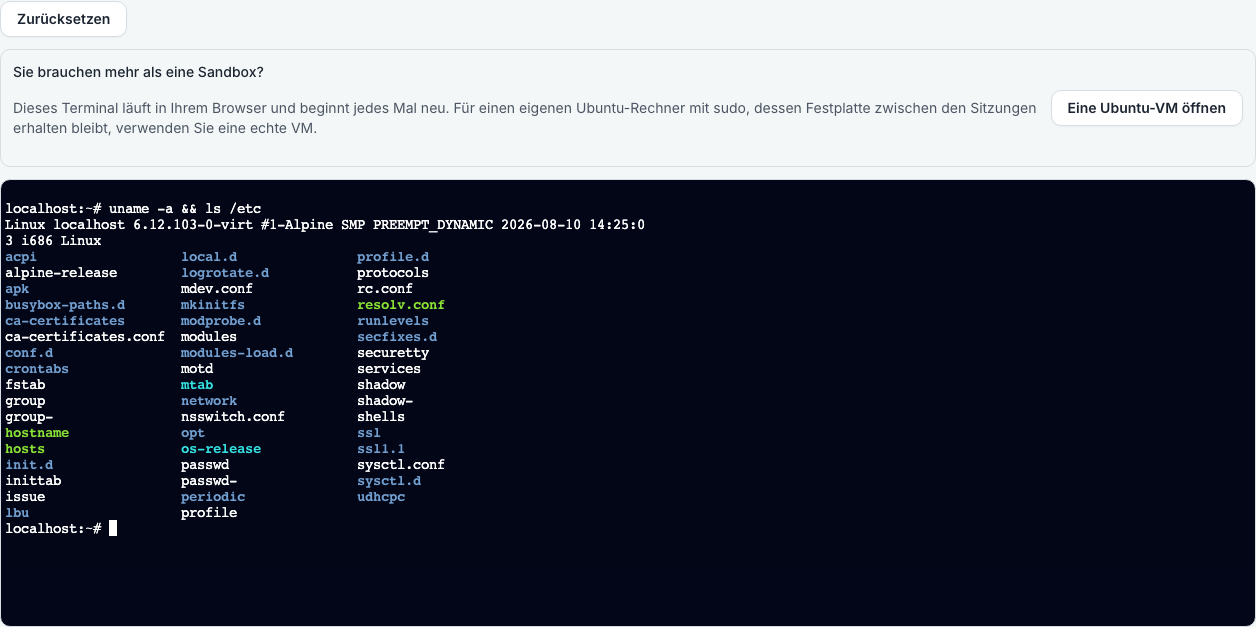Screen dimensions: 1256x627
Task: Click the 'rc.conf' file name
Action: (x=385, y=289)
